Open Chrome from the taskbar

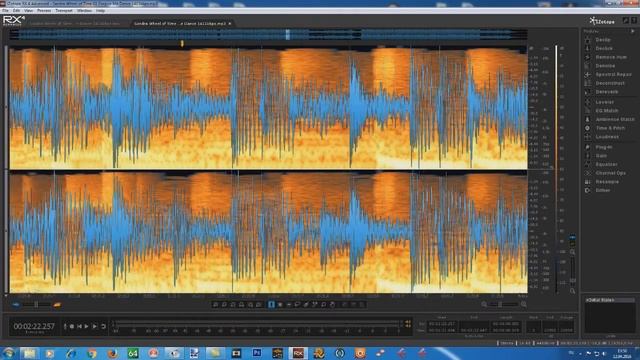91,353
